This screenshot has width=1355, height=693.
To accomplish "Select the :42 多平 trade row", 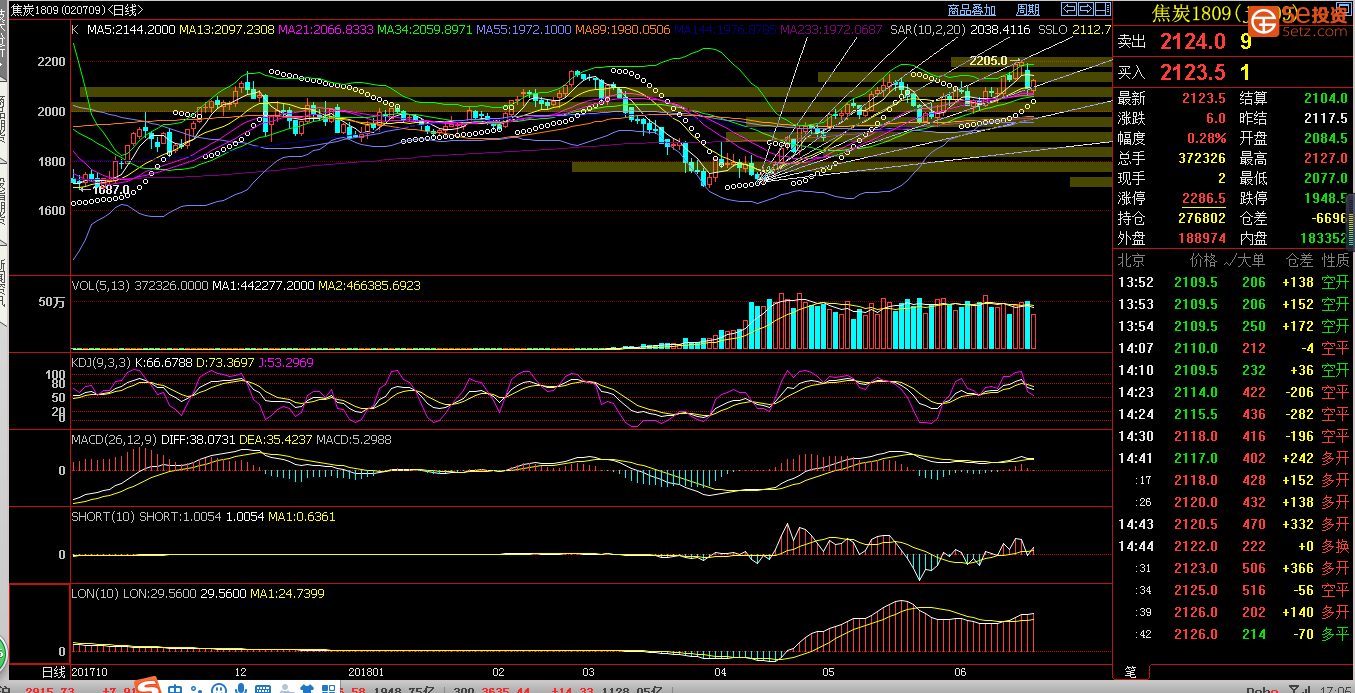I will [1234, 634].
